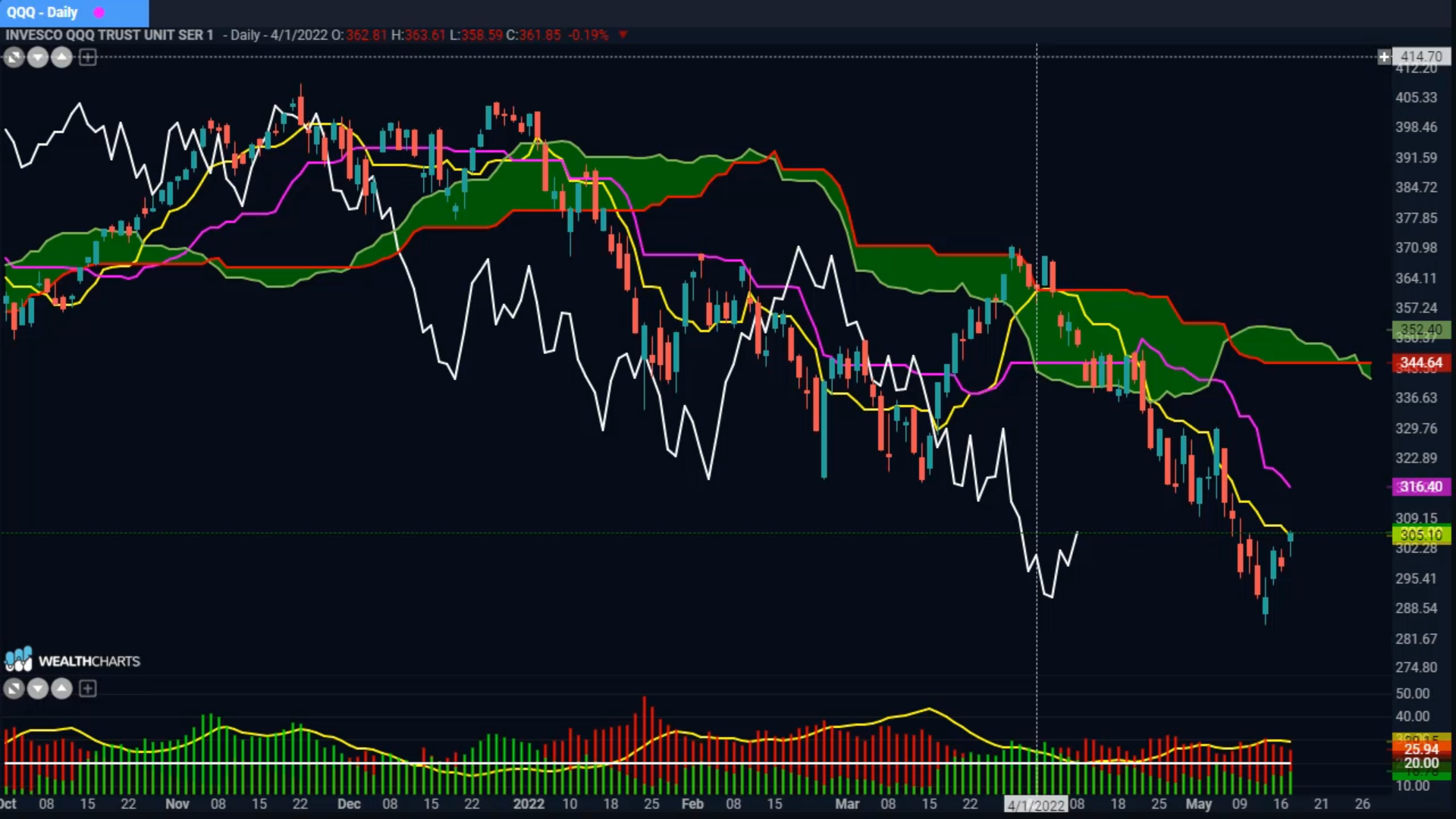Move the lower indicator pane down

(38, 689)
